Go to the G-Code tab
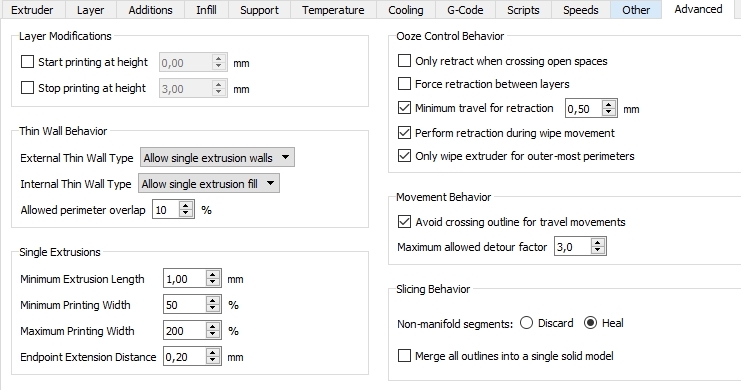Viewport: 741px width, 390px height. [465, 10]
